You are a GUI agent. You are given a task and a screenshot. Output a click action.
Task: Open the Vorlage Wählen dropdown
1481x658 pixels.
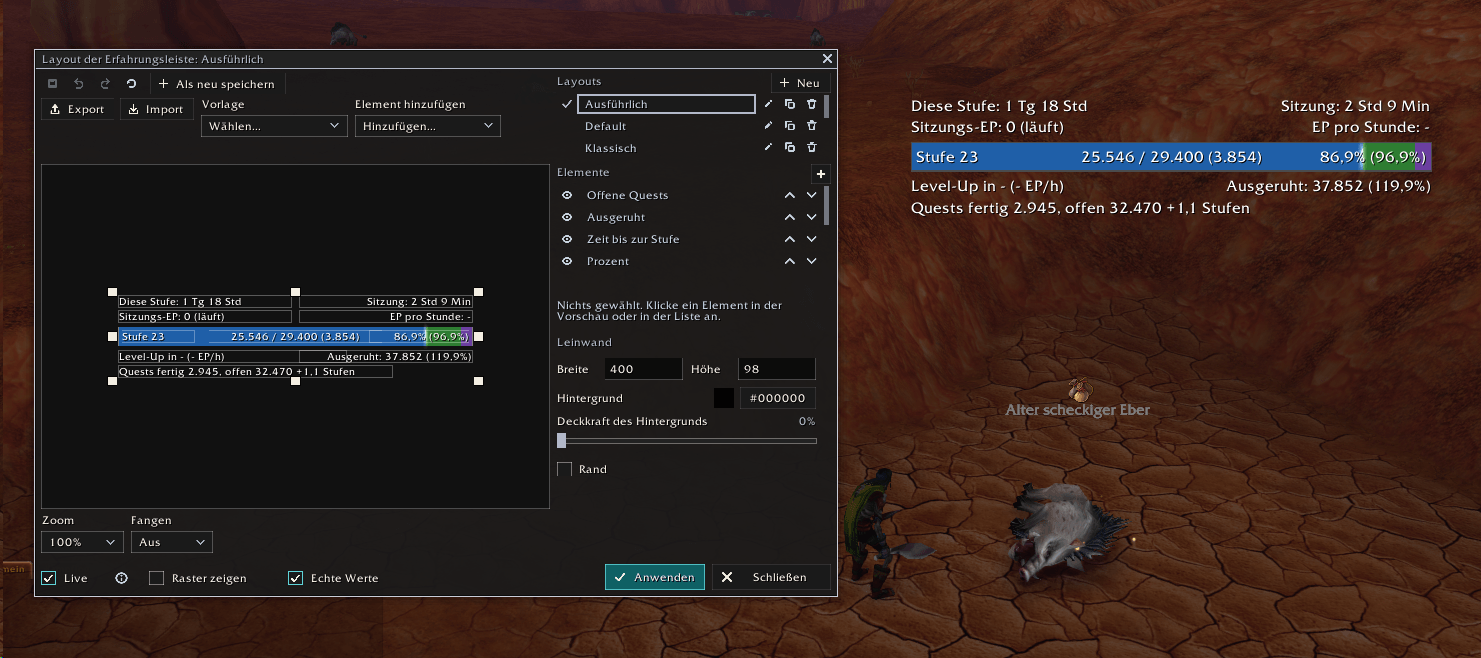[x=274, y=126]
